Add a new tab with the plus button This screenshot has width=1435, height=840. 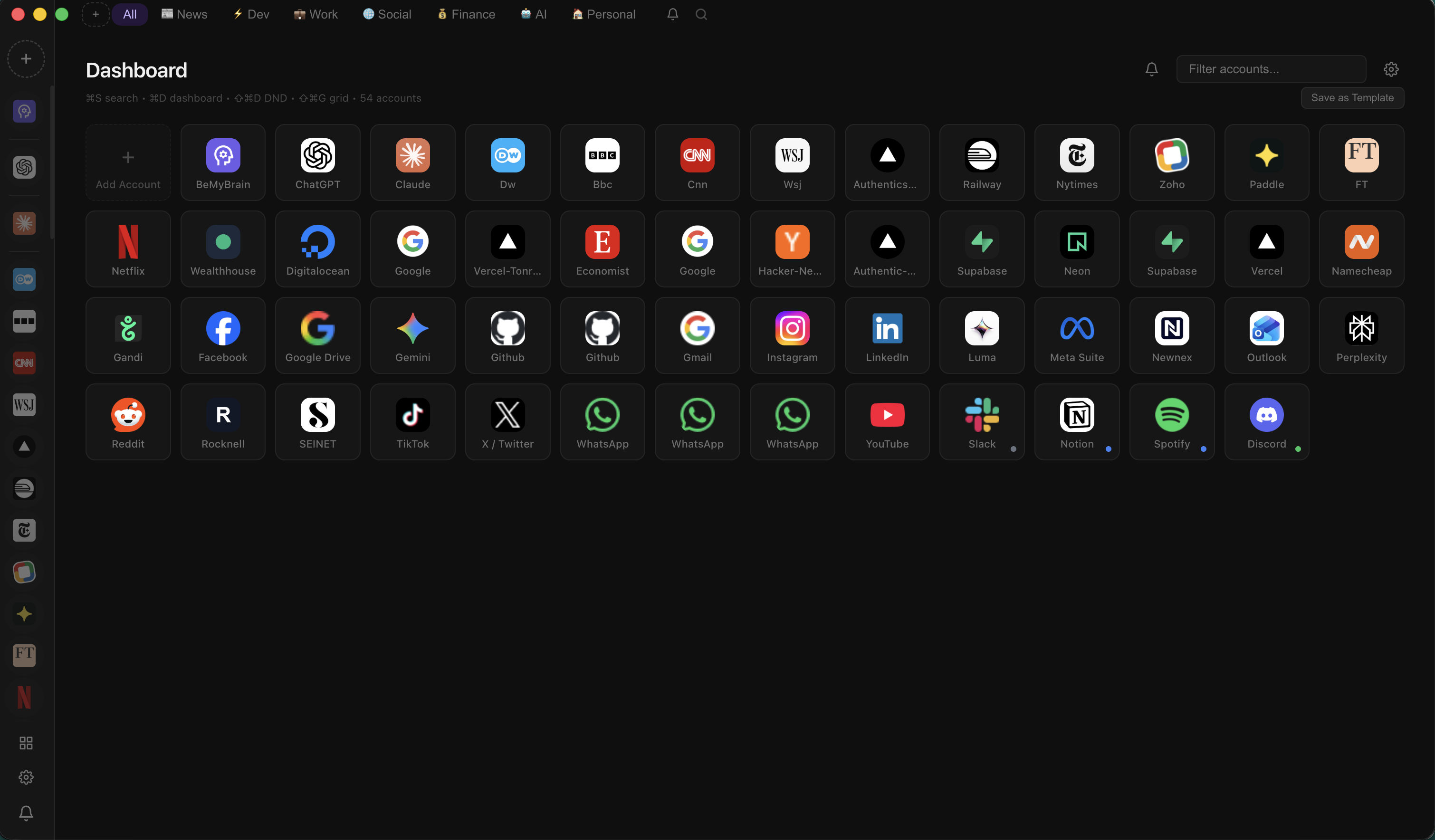(x=96, y=14)
